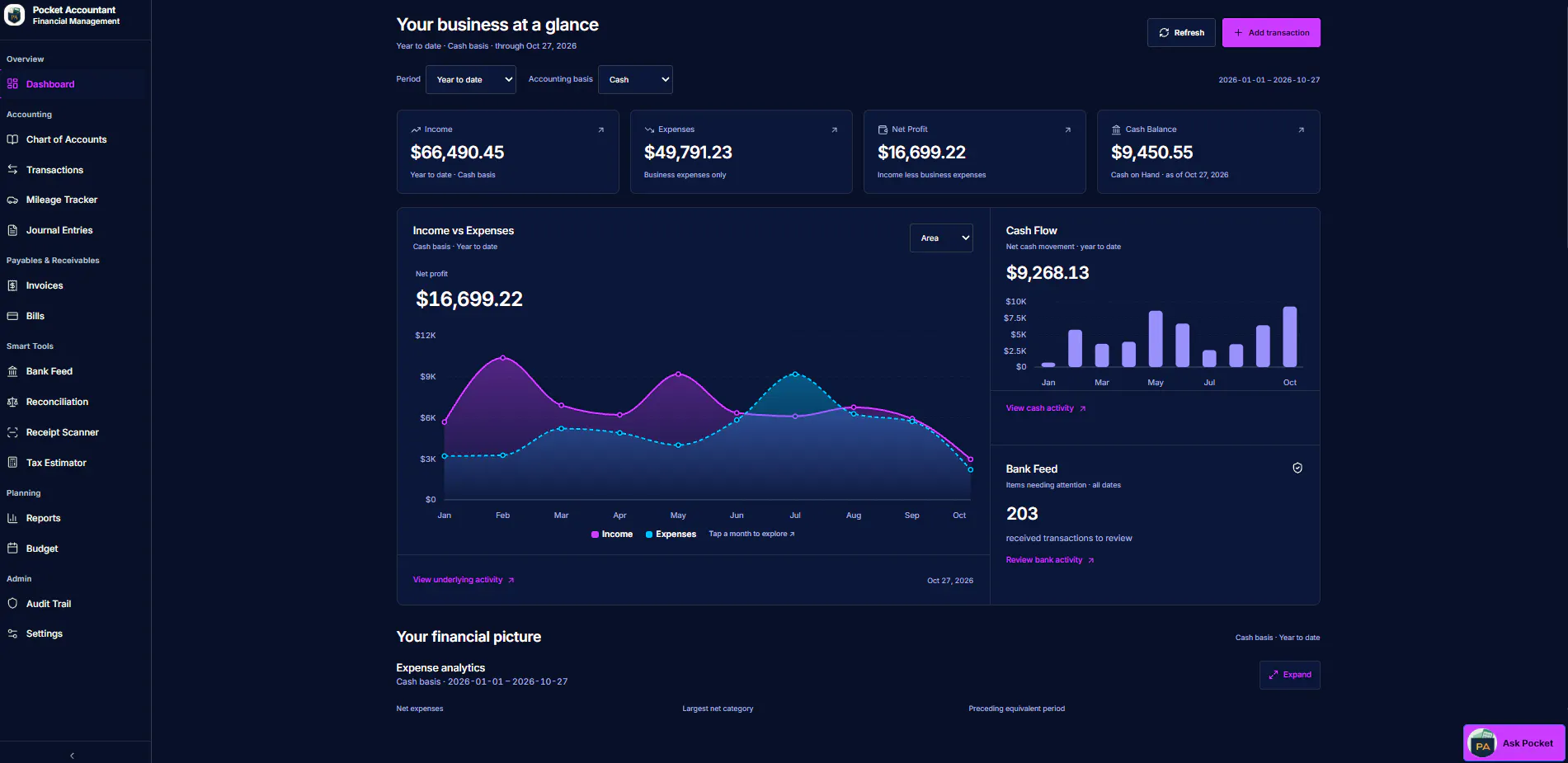Open the Area chart type dropdown
This screenshot has height=763, width=1568.
click(x=941, y=238)
